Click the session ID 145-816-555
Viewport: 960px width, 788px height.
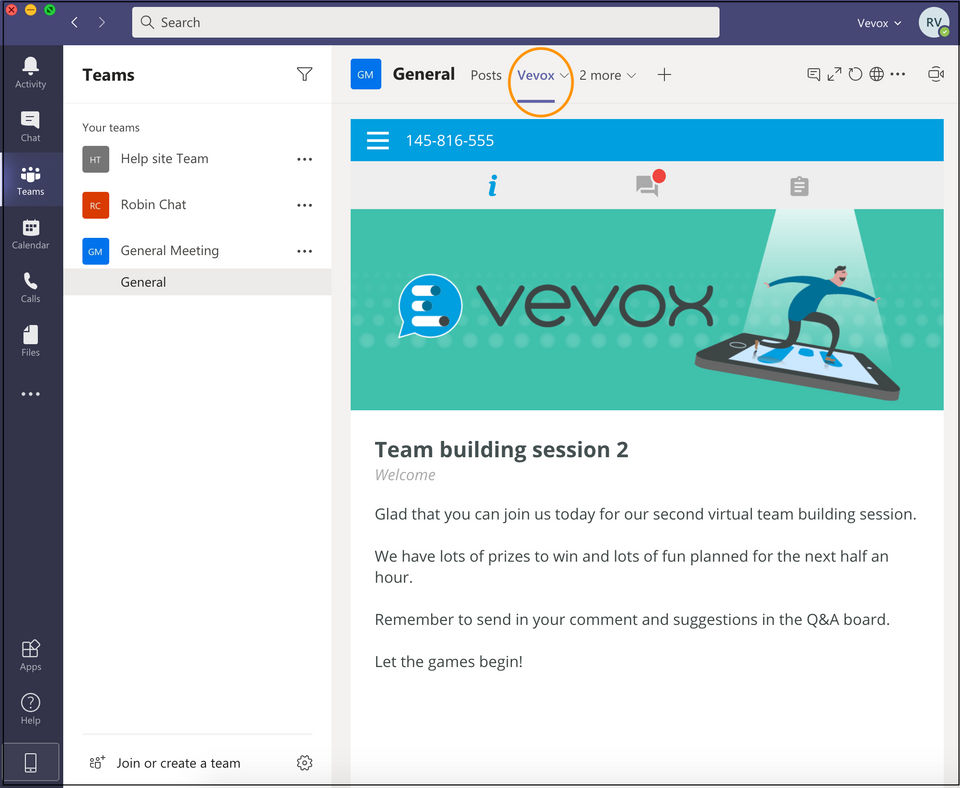coord(449,140)
